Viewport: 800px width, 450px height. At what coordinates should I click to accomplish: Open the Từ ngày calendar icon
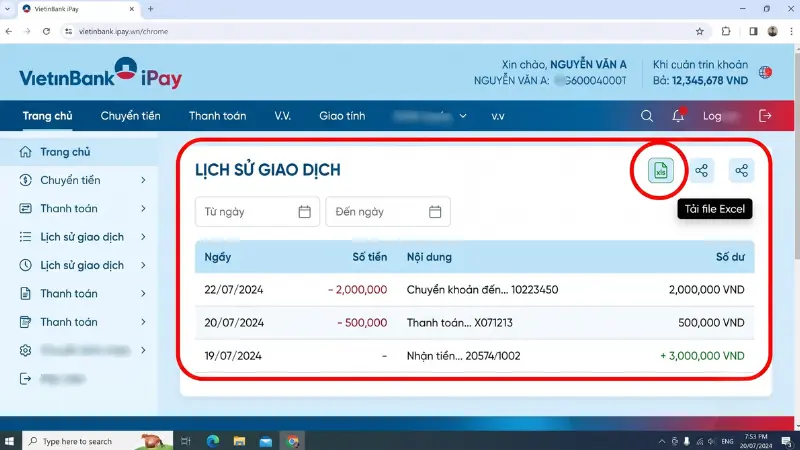point(305,212)
